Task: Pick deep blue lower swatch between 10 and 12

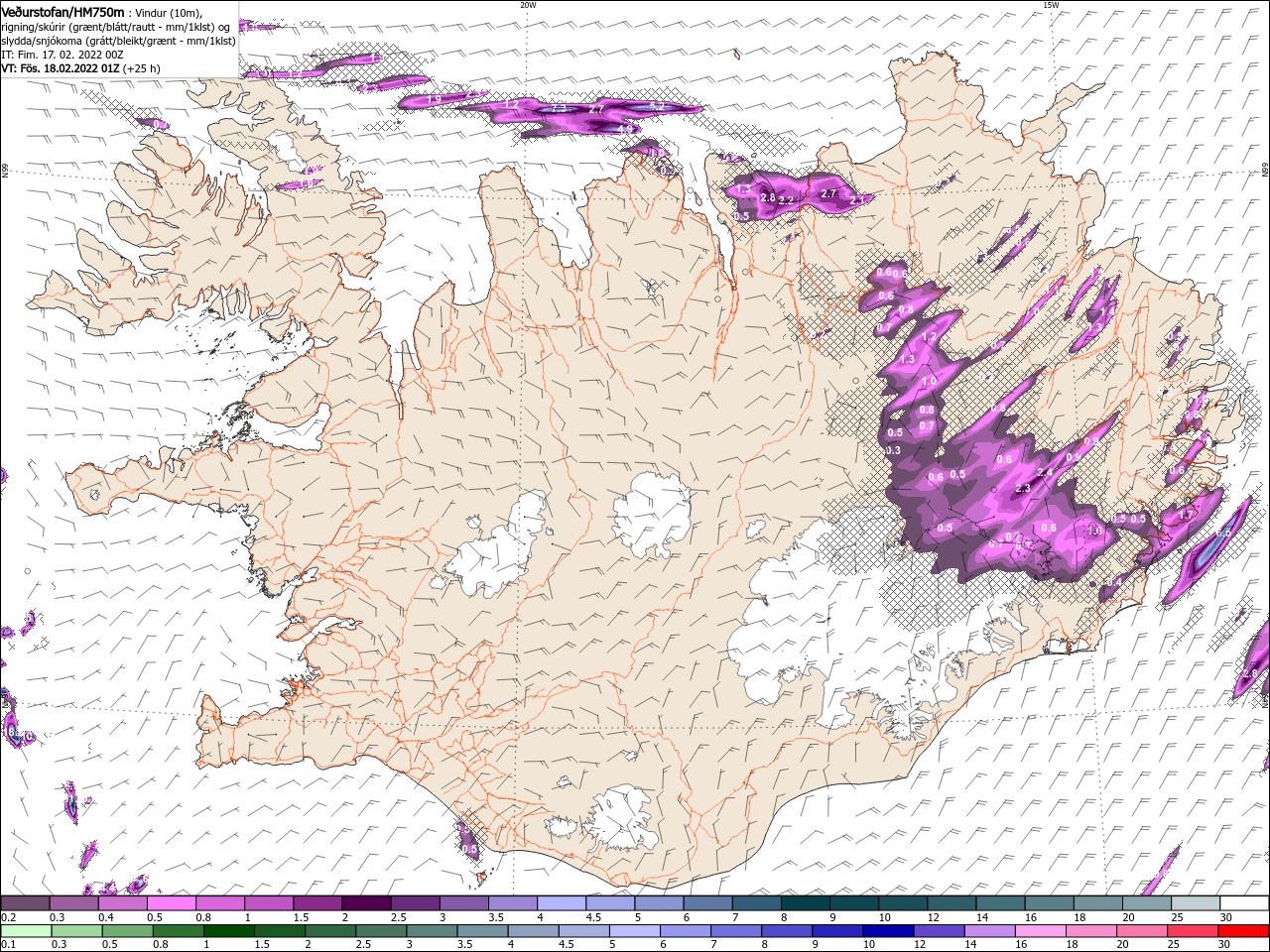Action: pyautogui.click(x=888, y=930)
